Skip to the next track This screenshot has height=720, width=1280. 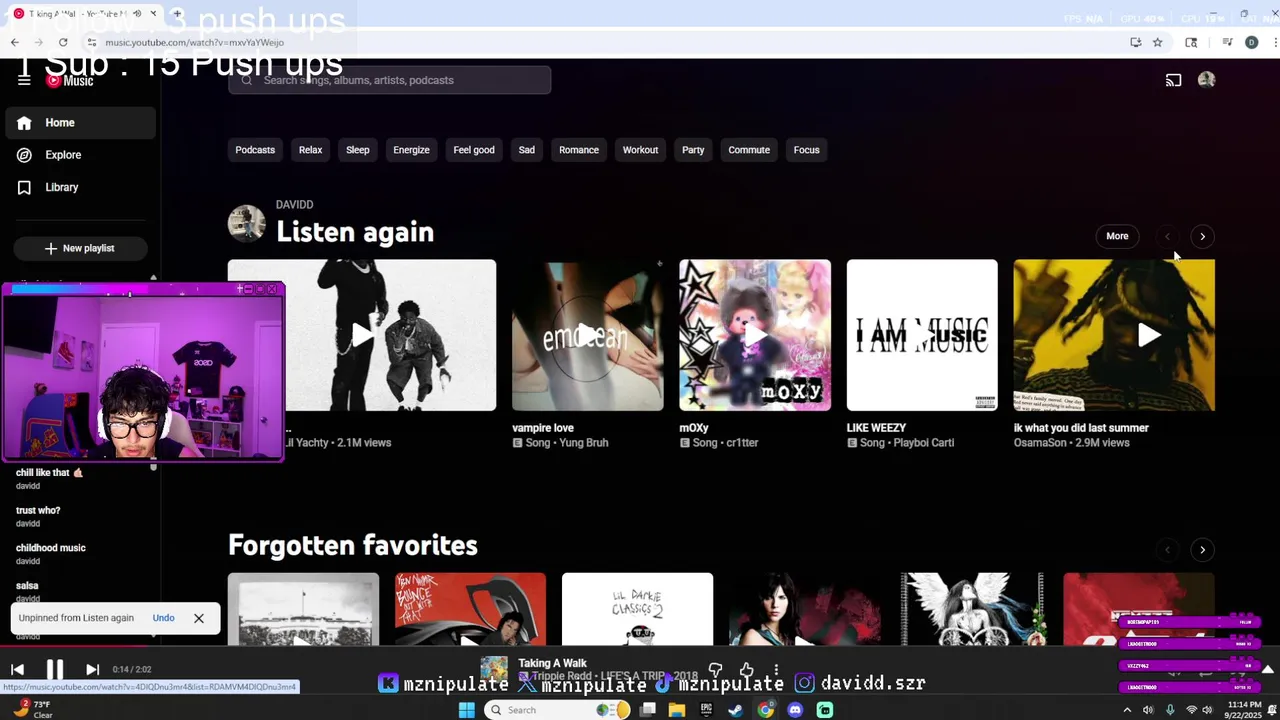coord(92,670)
